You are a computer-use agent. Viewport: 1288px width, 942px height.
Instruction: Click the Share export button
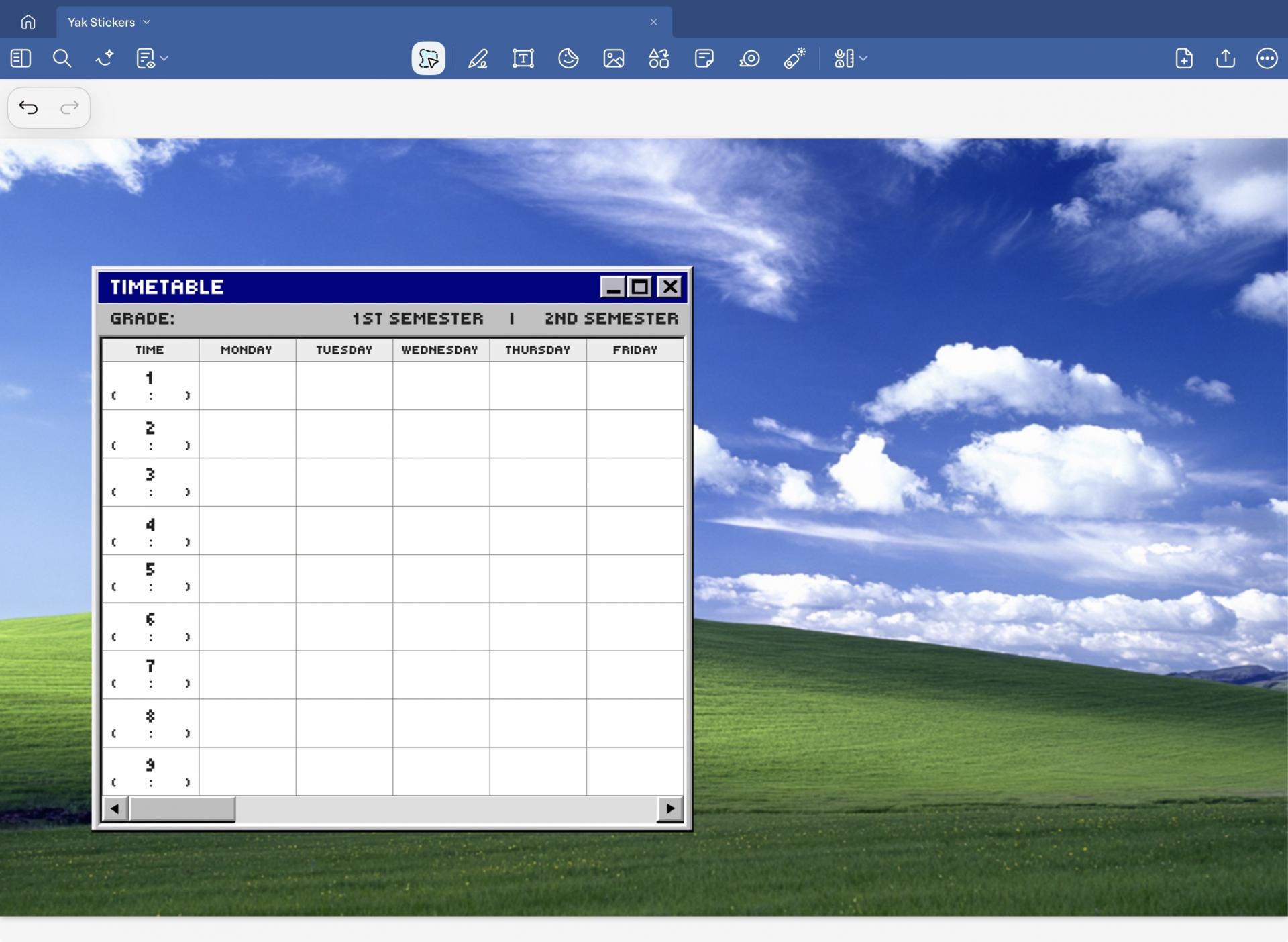tap(1225, 58)
